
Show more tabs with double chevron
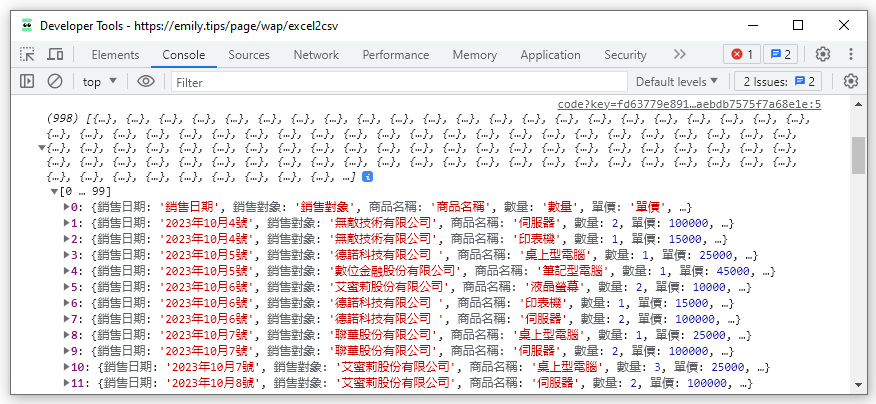pos(679,54)
